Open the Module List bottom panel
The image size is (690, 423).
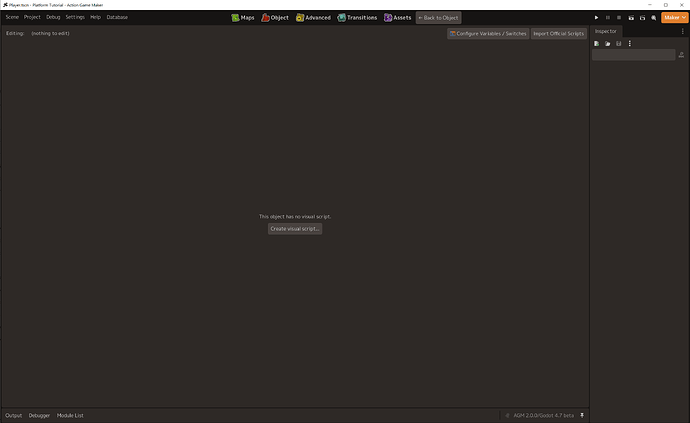tap(70, 416)
